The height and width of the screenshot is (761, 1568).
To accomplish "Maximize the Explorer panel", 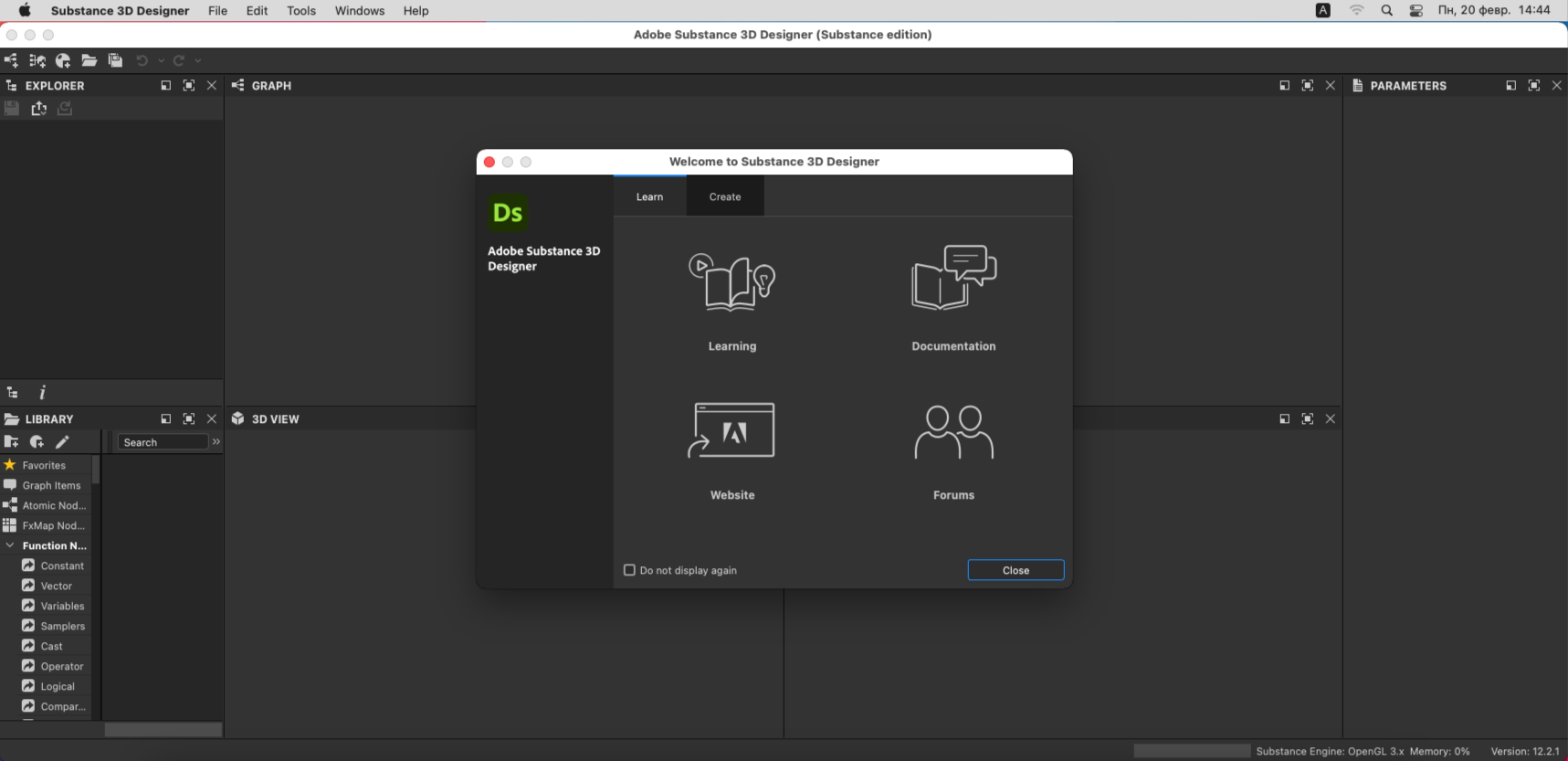I will click(189, 86).
